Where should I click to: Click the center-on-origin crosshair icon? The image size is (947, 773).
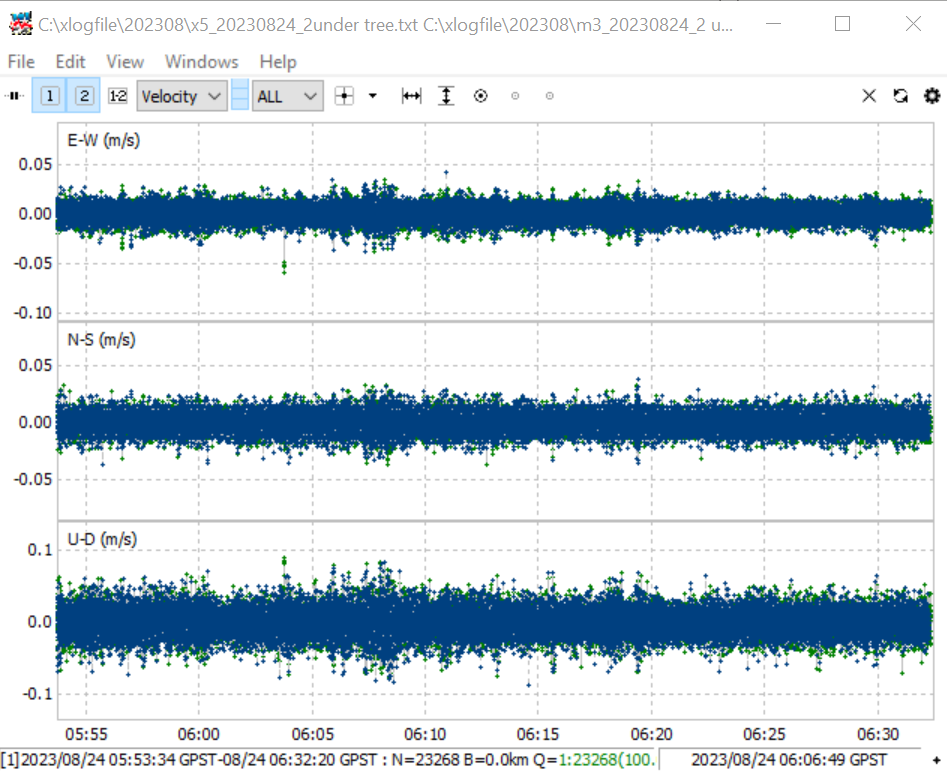coord(344,96)
